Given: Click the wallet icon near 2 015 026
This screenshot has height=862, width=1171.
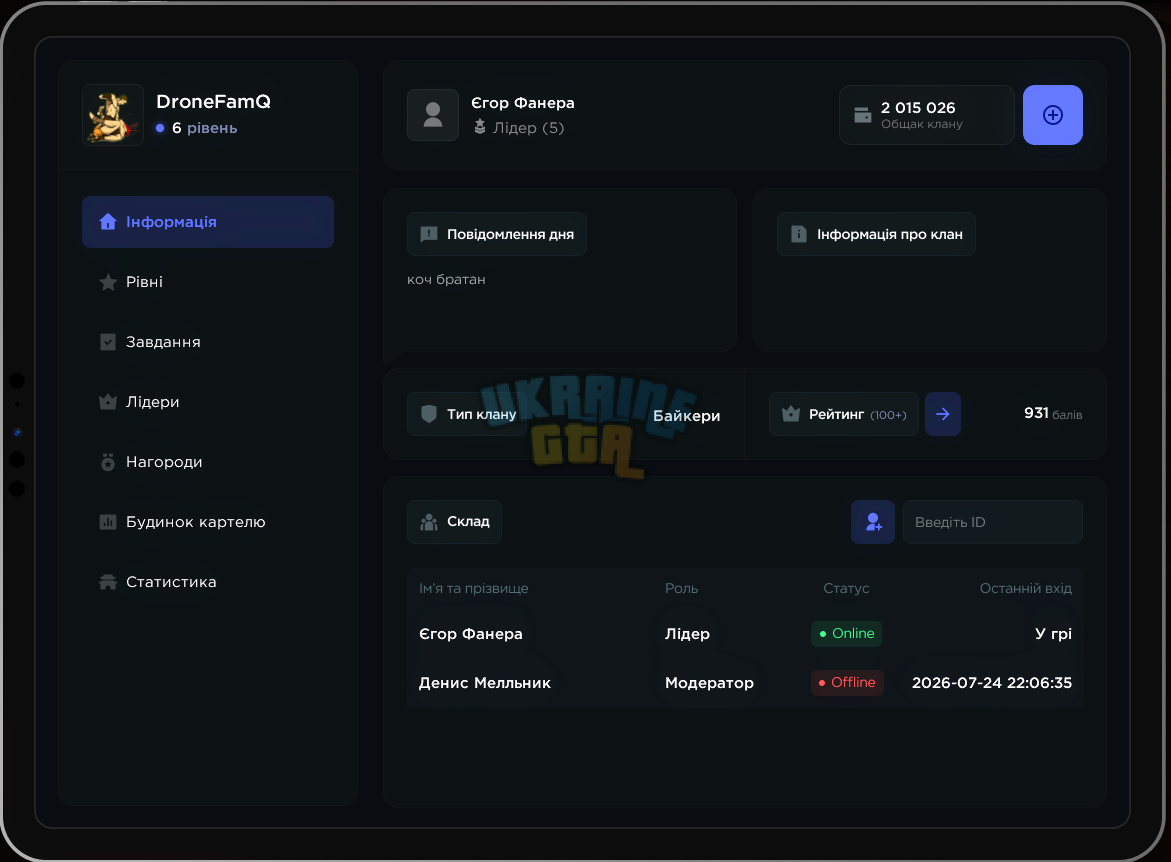Looking at the screenshot, I should 863,115.
